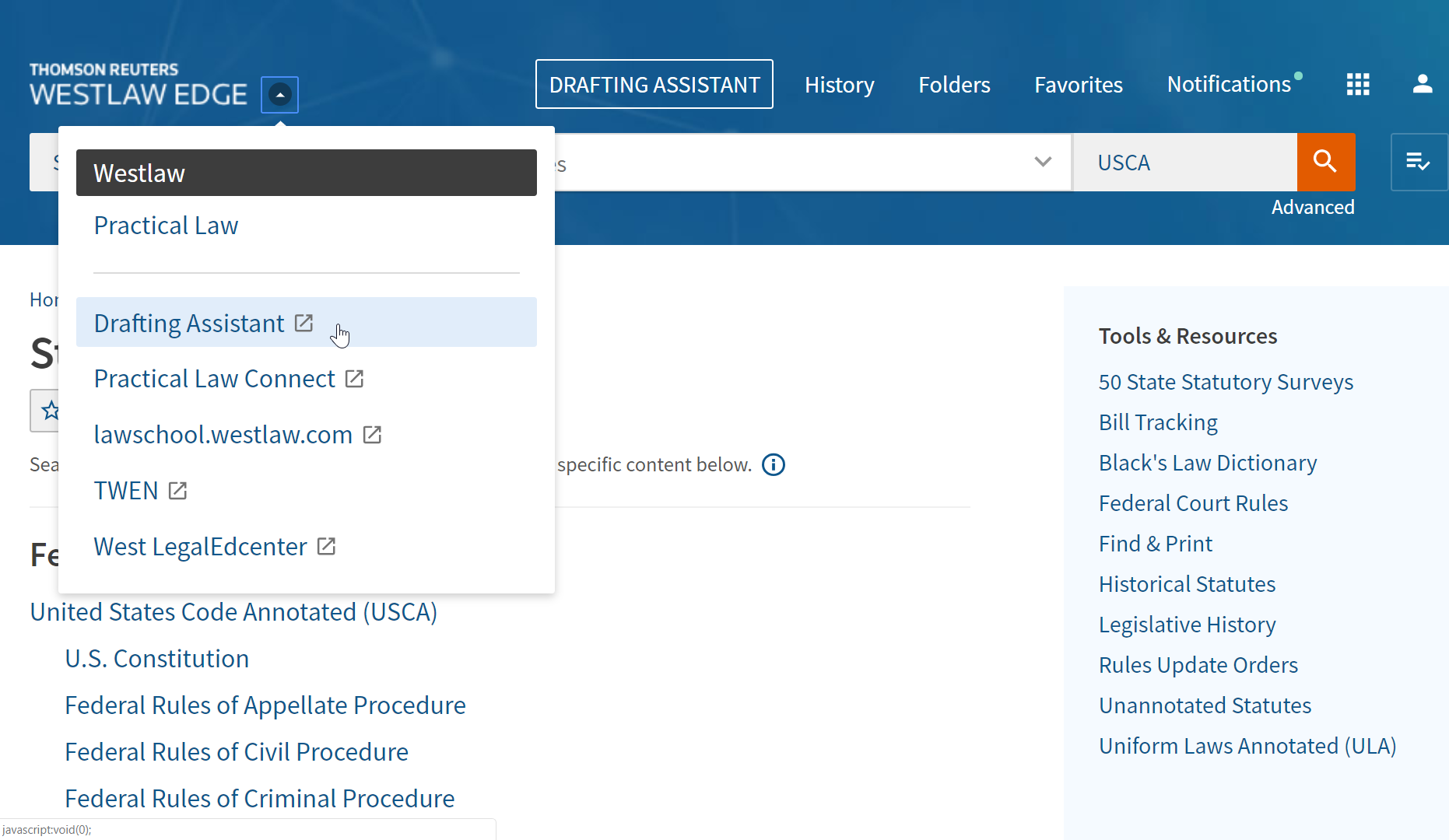
Task: Click the Advanced search link
Action: 1313,207
